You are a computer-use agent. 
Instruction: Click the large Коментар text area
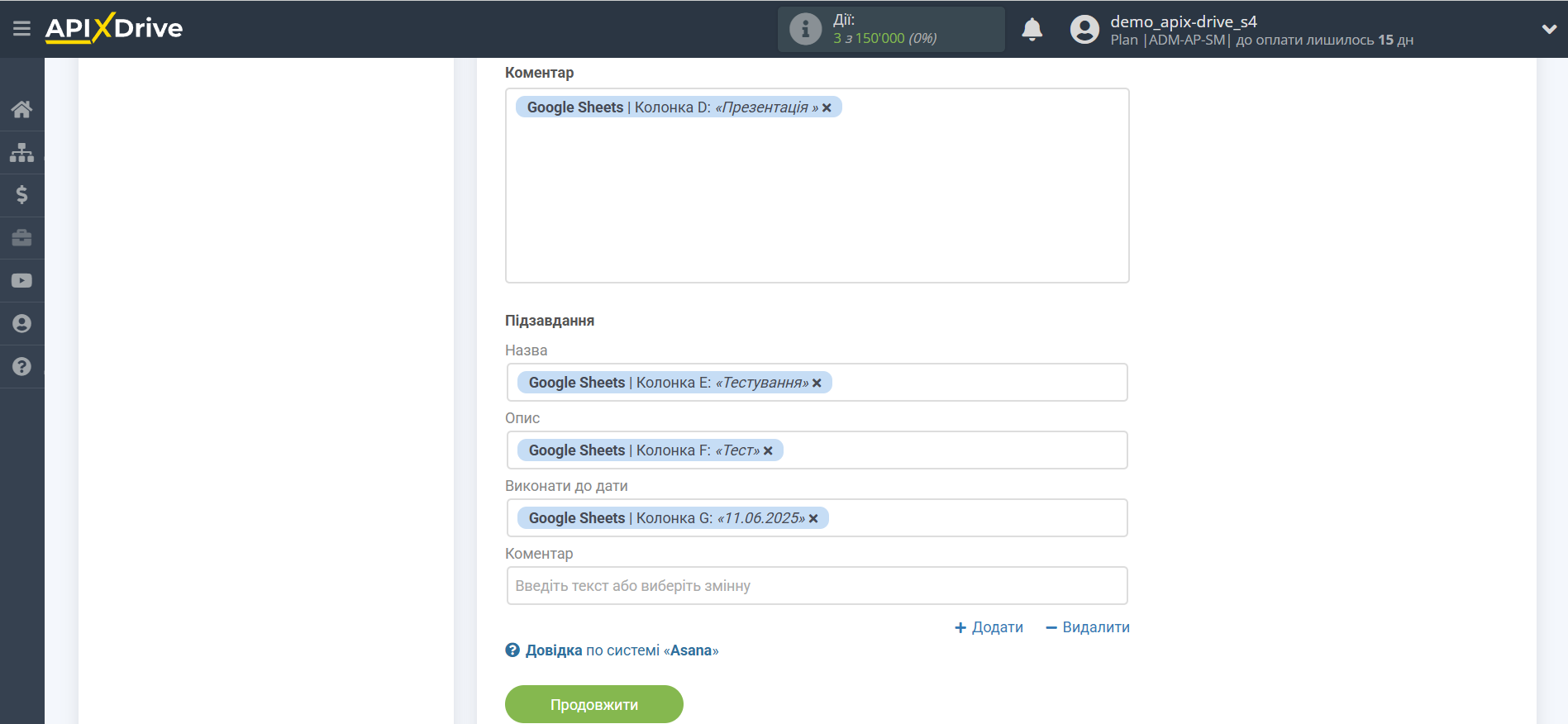817,186
